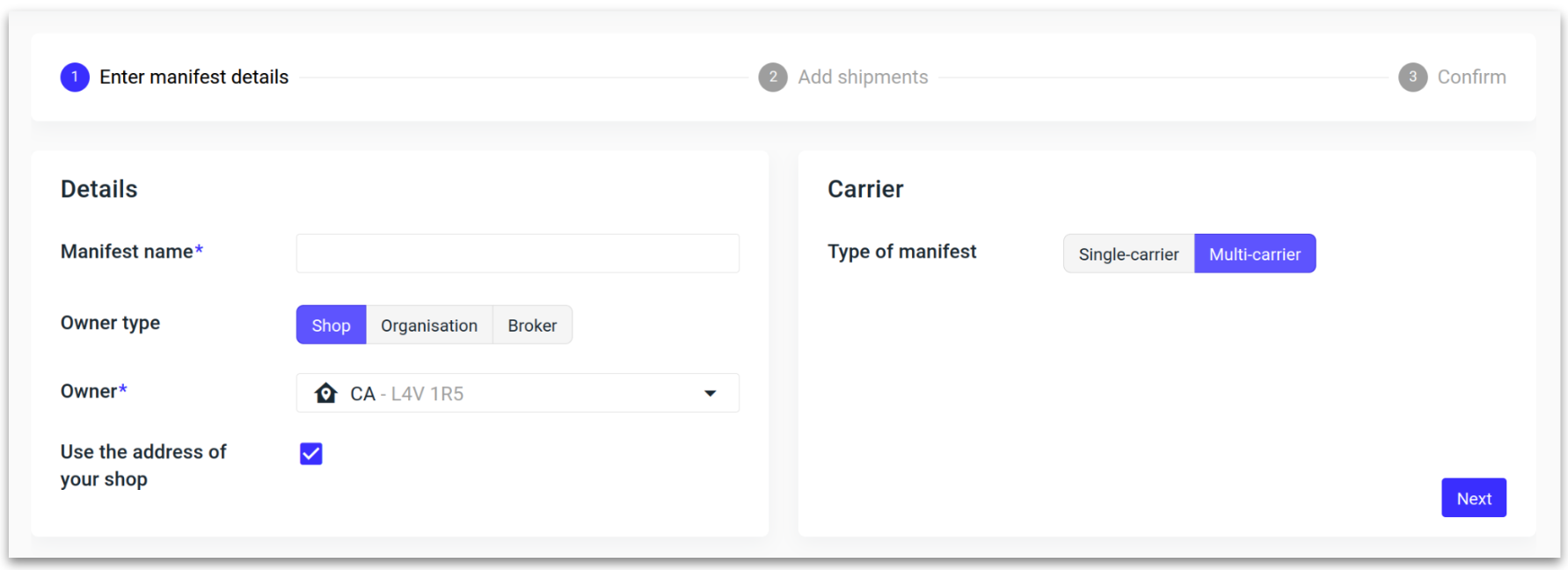Click the Type of manifest label
Viewport: 1568px width, 570px height.
coord(901,252)
